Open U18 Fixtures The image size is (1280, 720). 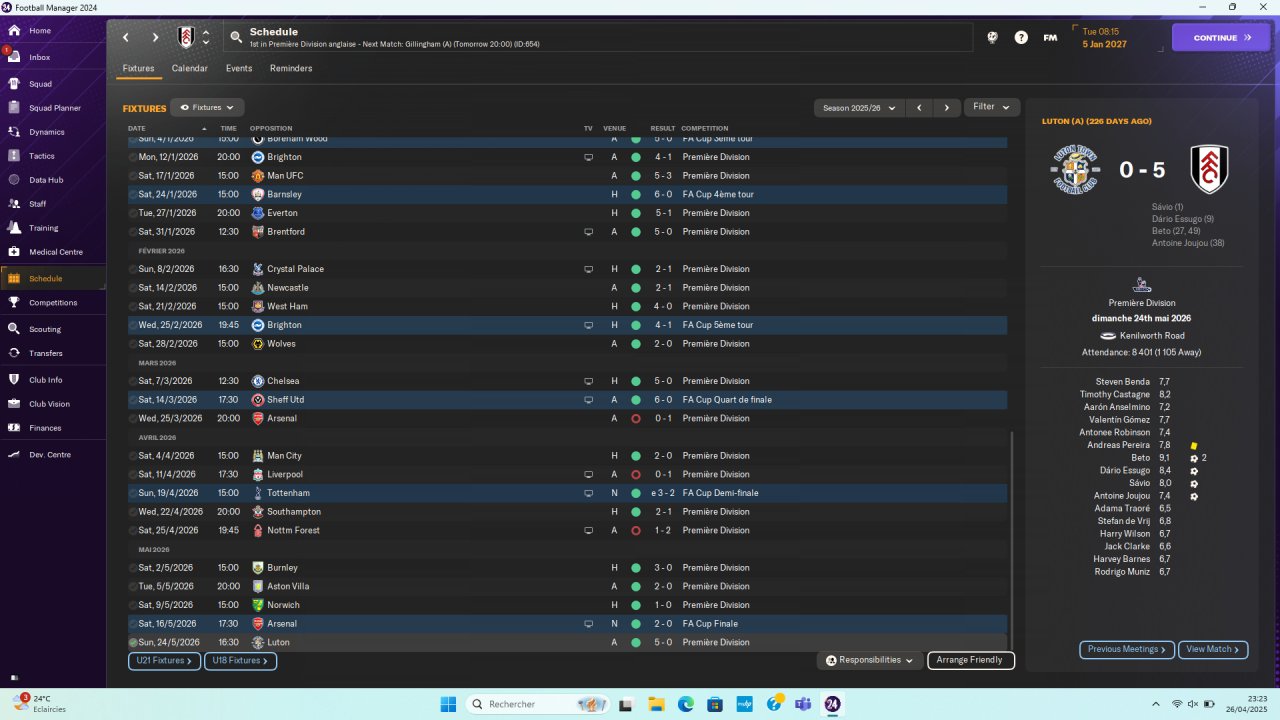point(240,661)
